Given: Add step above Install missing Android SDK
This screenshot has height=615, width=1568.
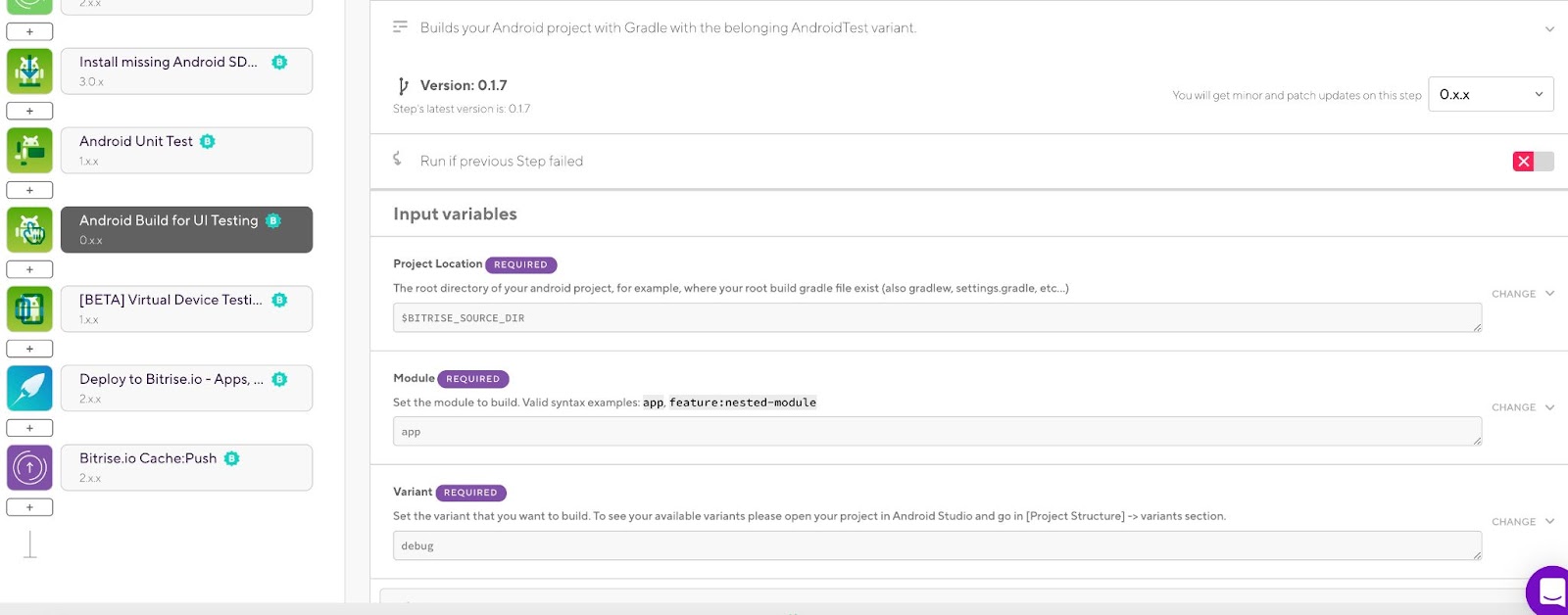Looking at the screenshot, I should click(x=29, y=31).
